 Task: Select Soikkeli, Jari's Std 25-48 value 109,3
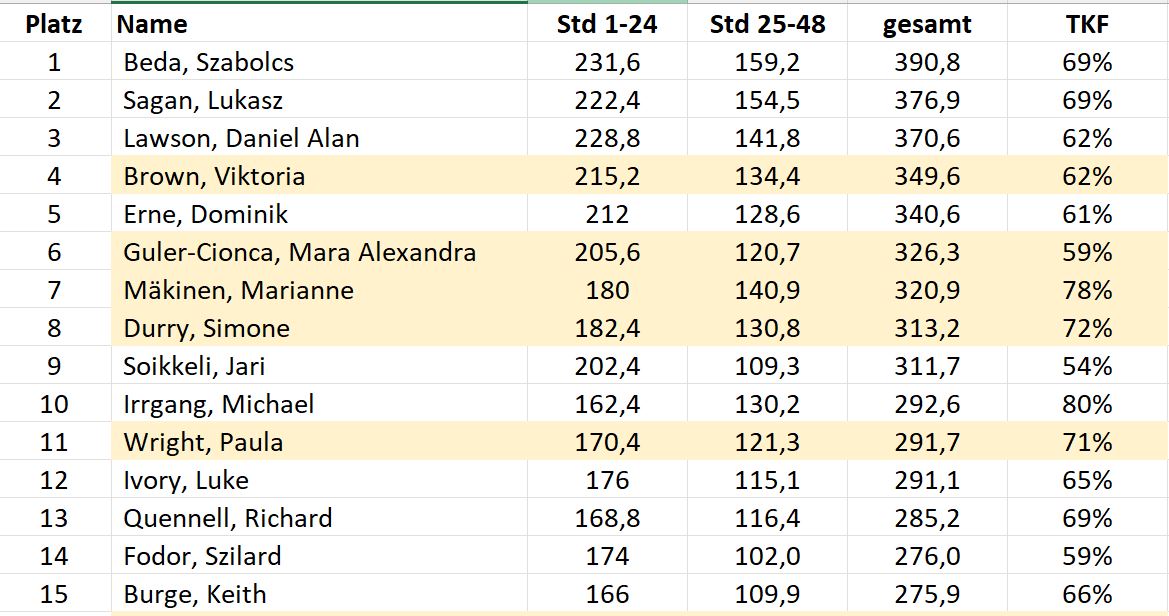click(767, 366)
